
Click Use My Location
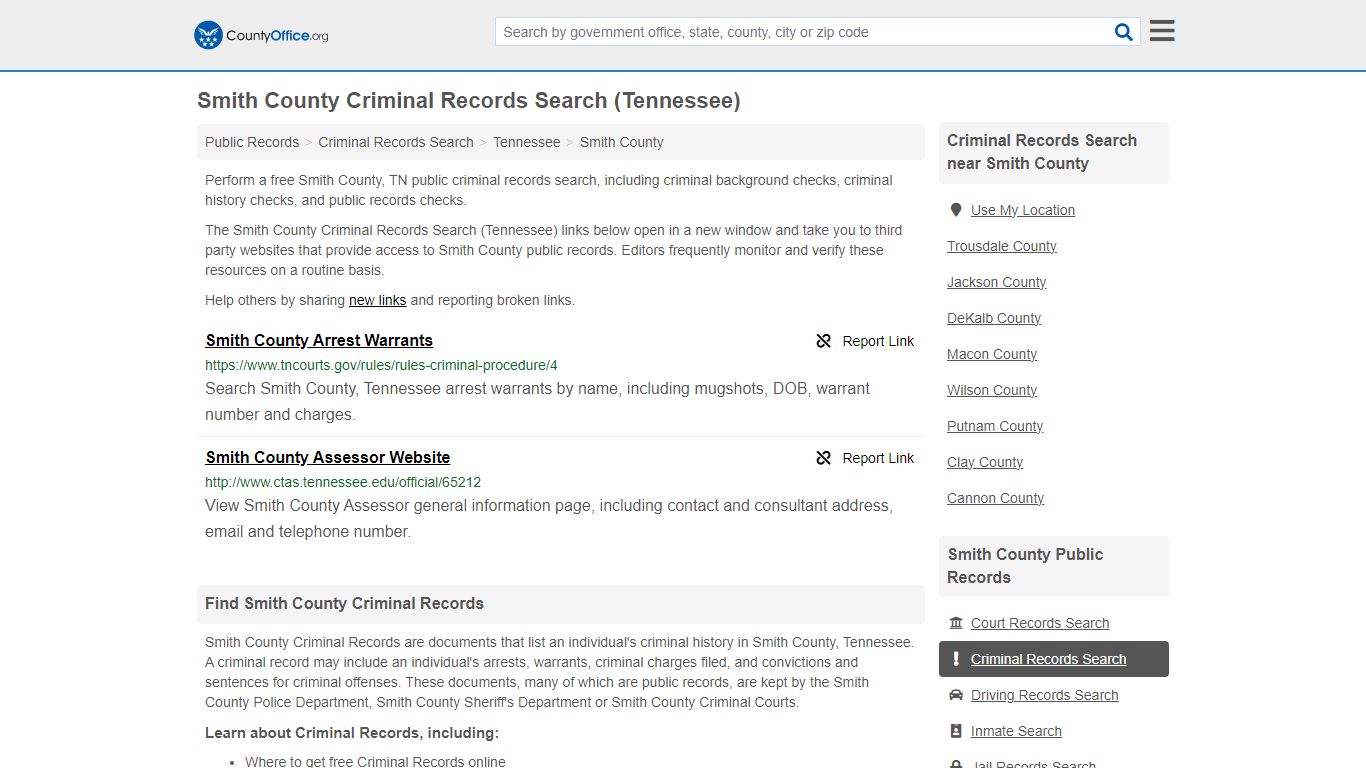(x=1023, y=210)
